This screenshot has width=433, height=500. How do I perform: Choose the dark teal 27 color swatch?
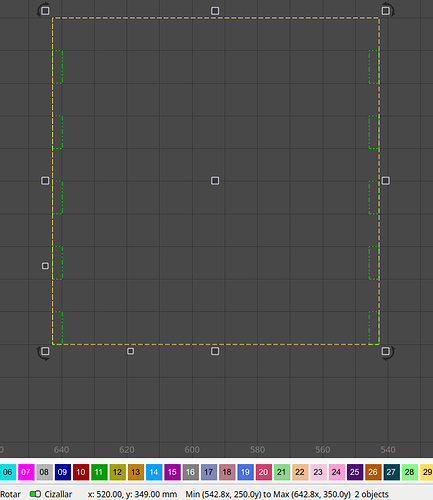tap(392, 472)
